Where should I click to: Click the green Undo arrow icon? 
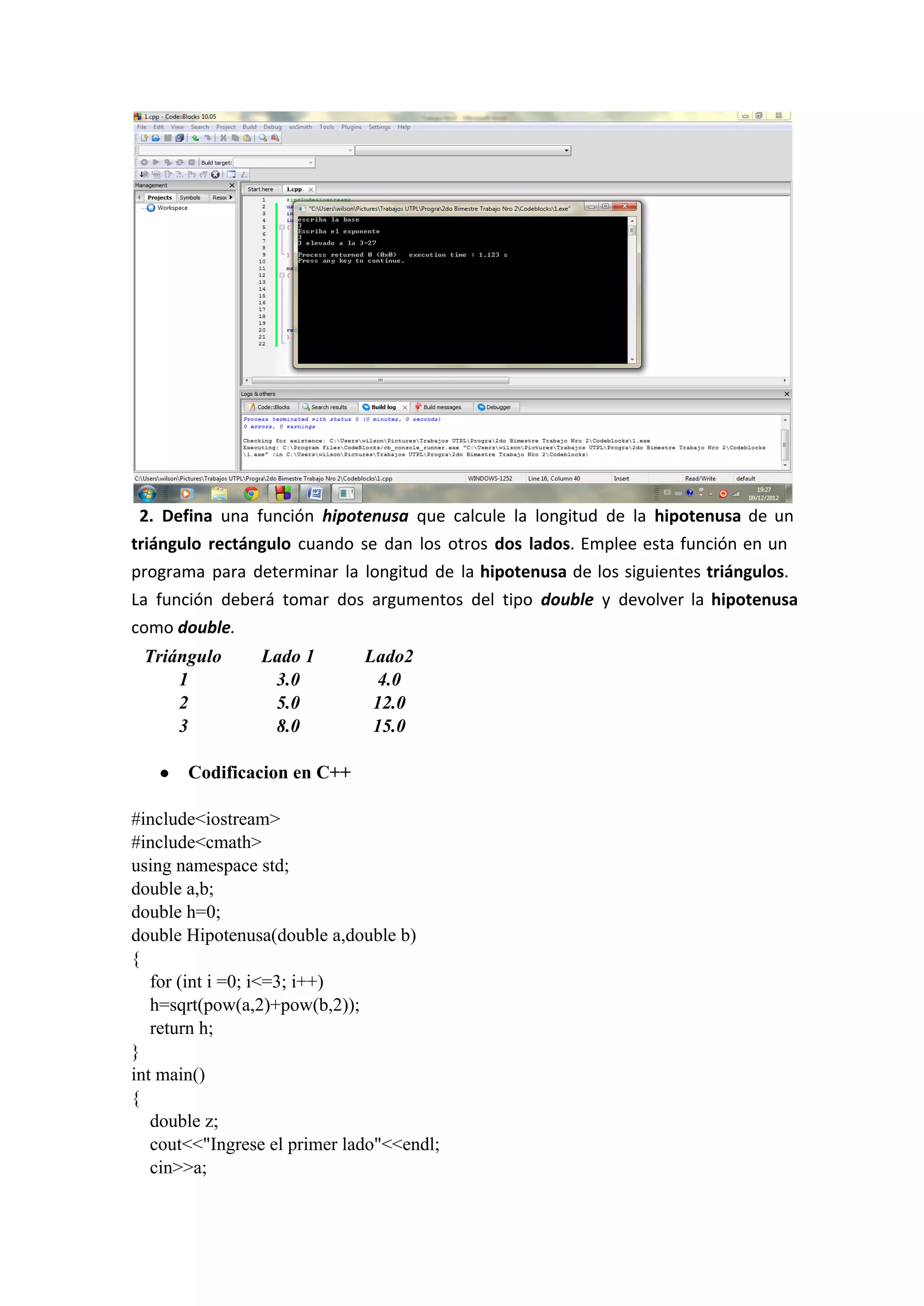(x=195, y=138)
